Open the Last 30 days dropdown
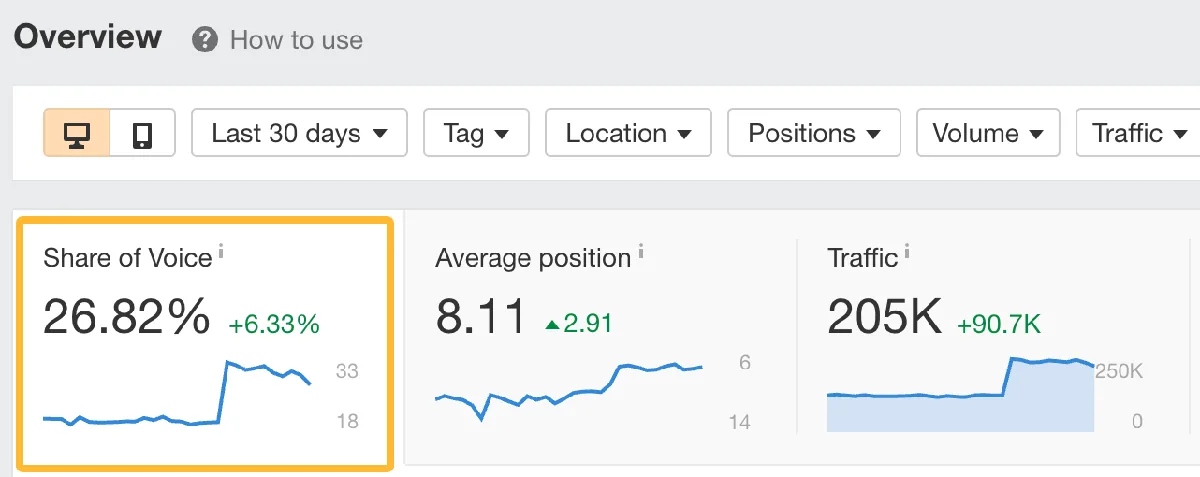The image size is (1200, 477). point(299,133)
